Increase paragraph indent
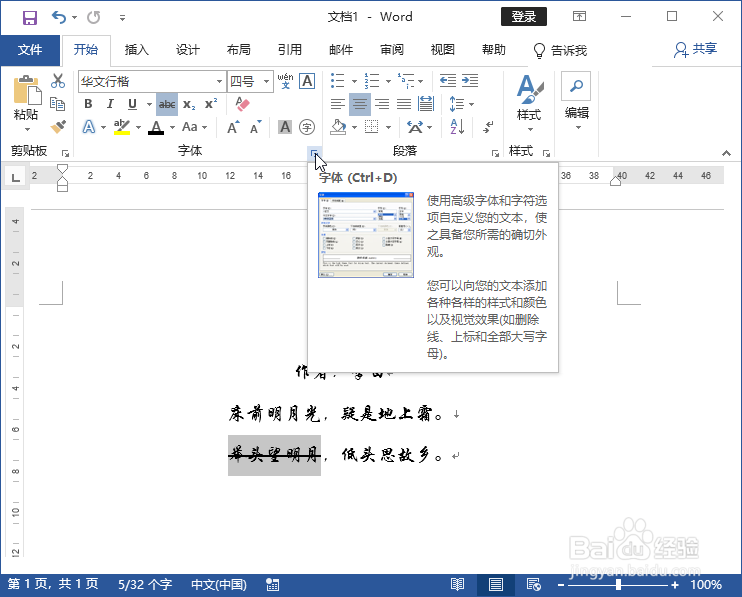The width and height of the screenshot is (742, 597). click(x=470, y=80)
